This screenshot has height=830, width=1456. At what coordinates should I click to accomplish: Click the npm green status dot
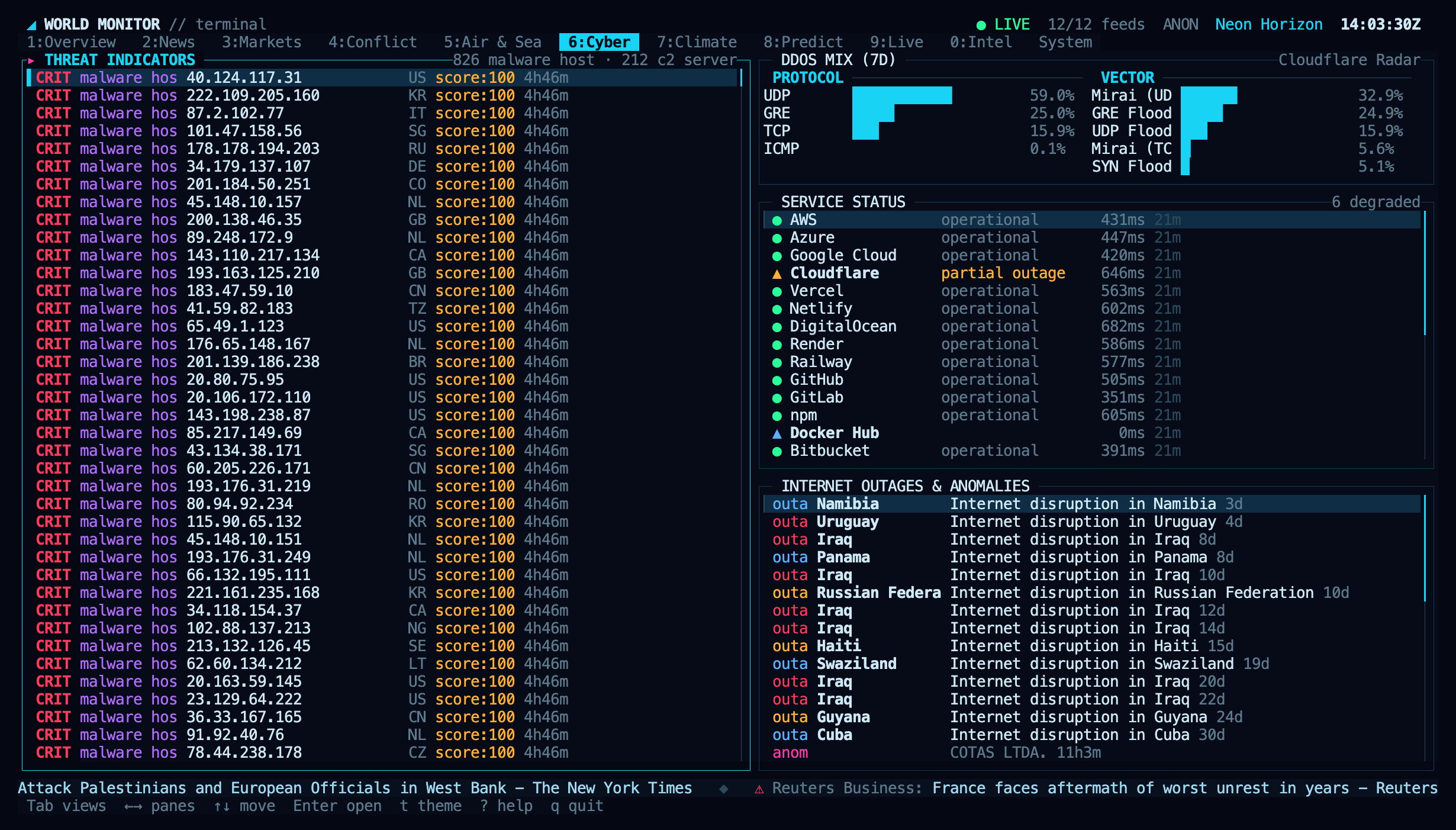coord(777,416)
